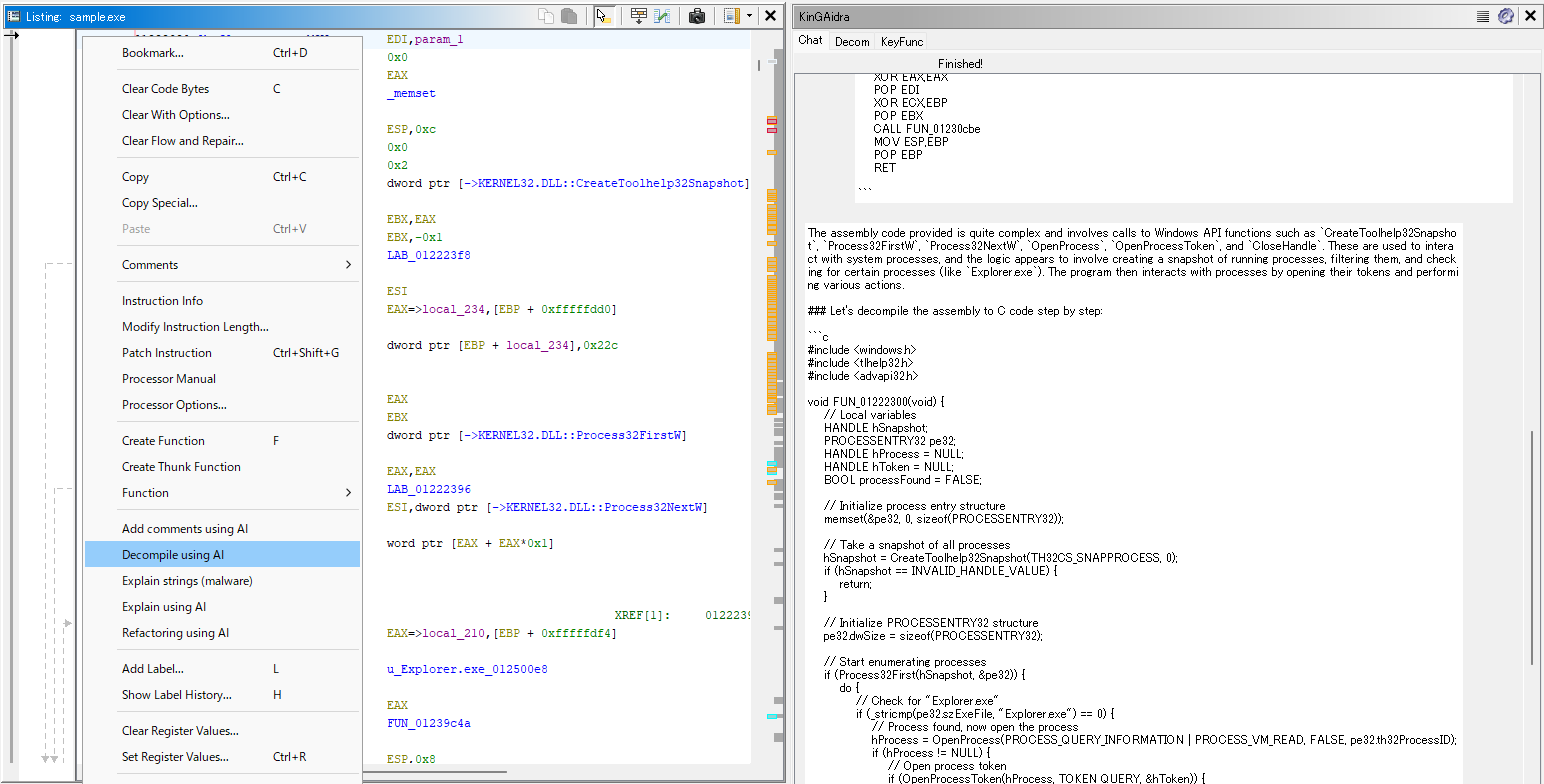
Task: Click the edit listing fields icon
Action: [639, 16]
